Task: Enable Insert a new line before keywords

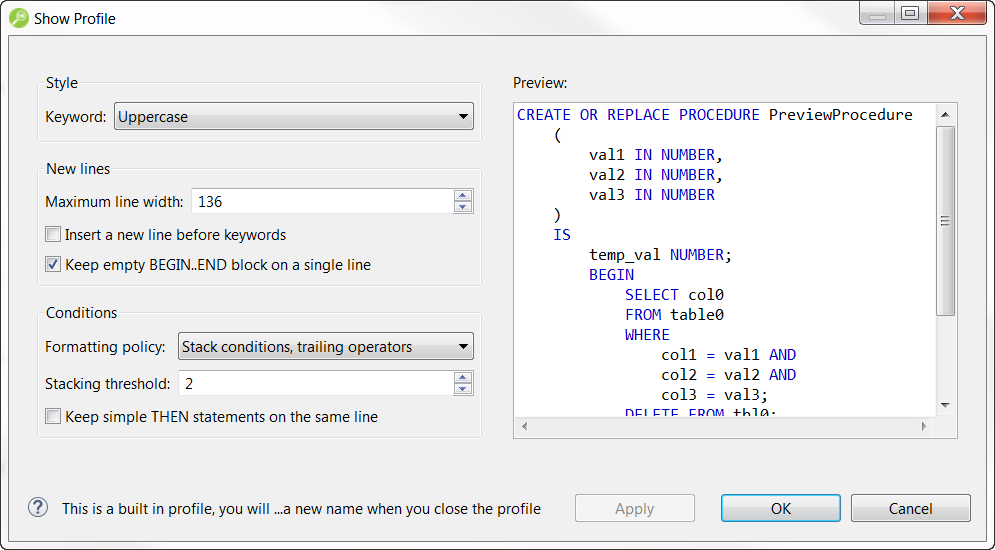Action: (x=53, y=235)
